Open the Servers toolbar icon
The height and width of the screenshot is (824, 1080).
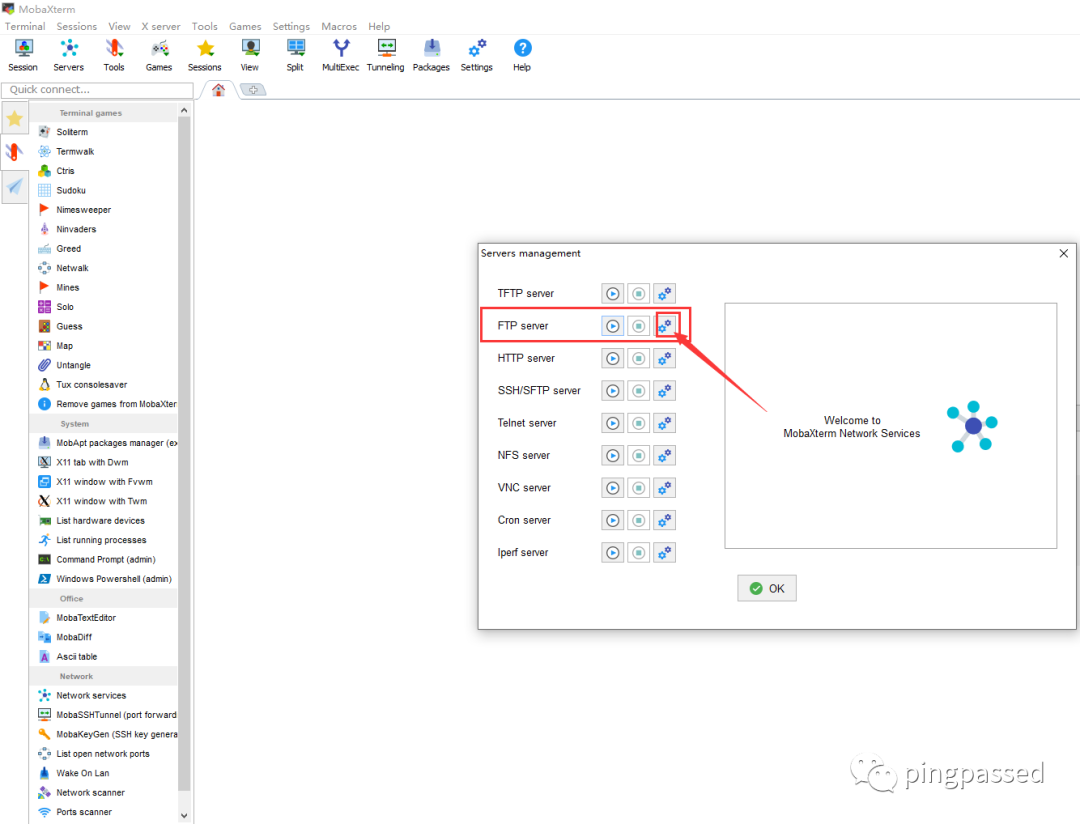point(68,55)
